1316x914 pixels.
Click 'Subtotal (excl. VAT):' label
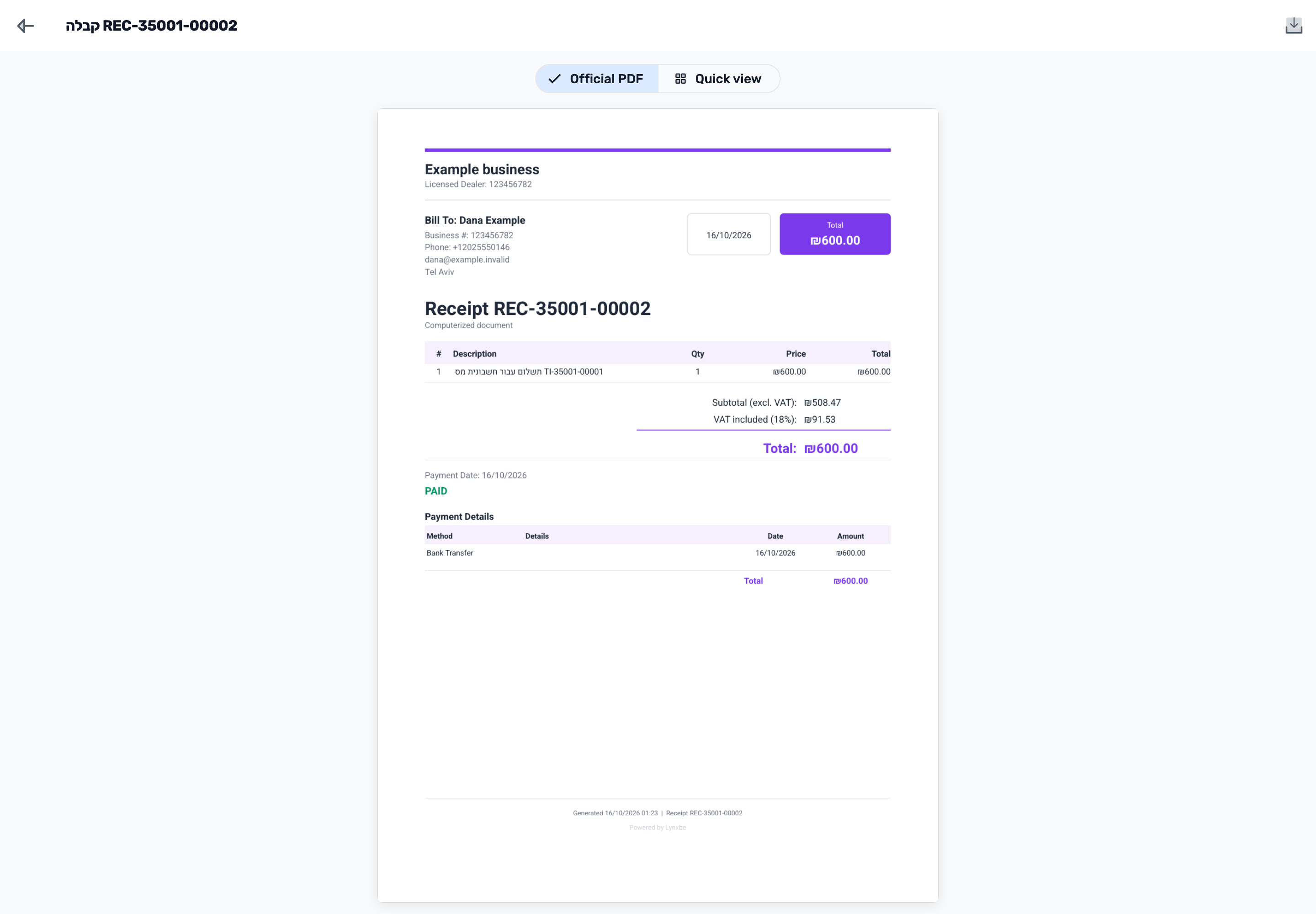(x=754, y=403)
